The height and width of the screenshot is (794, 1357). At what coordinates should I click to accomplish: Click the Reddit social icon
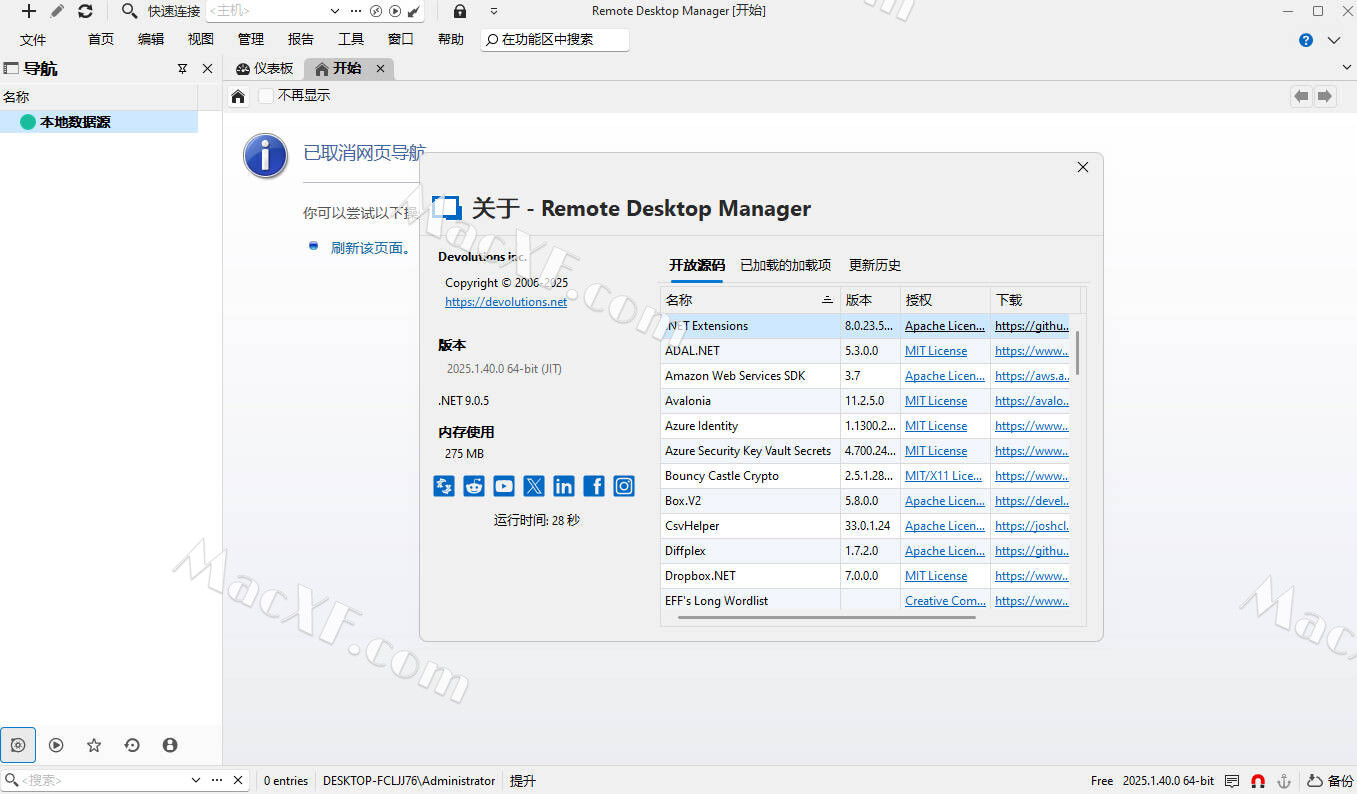point(474,486)
